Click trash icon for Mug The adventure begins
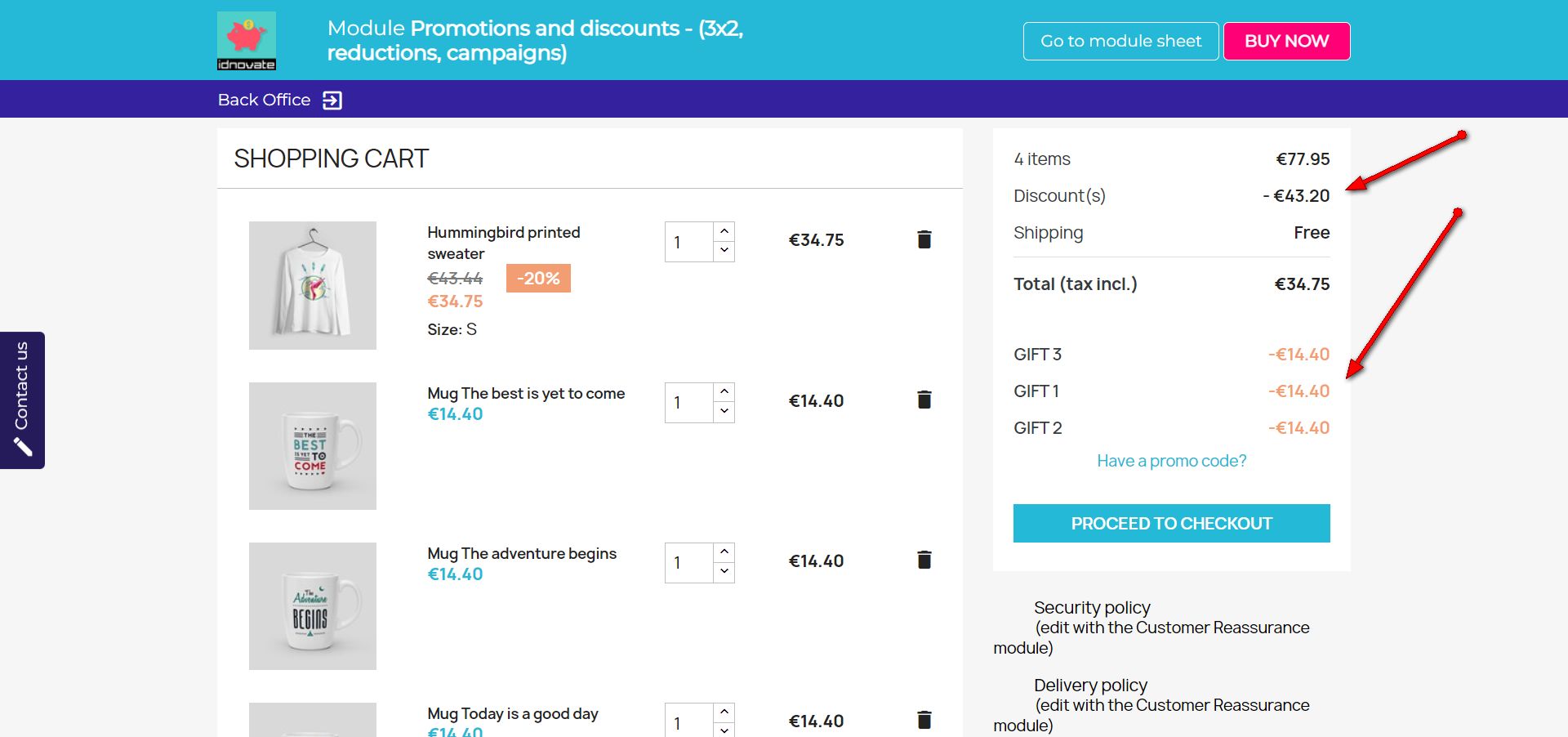This screenshot has height=737, width=1568. 924,560
